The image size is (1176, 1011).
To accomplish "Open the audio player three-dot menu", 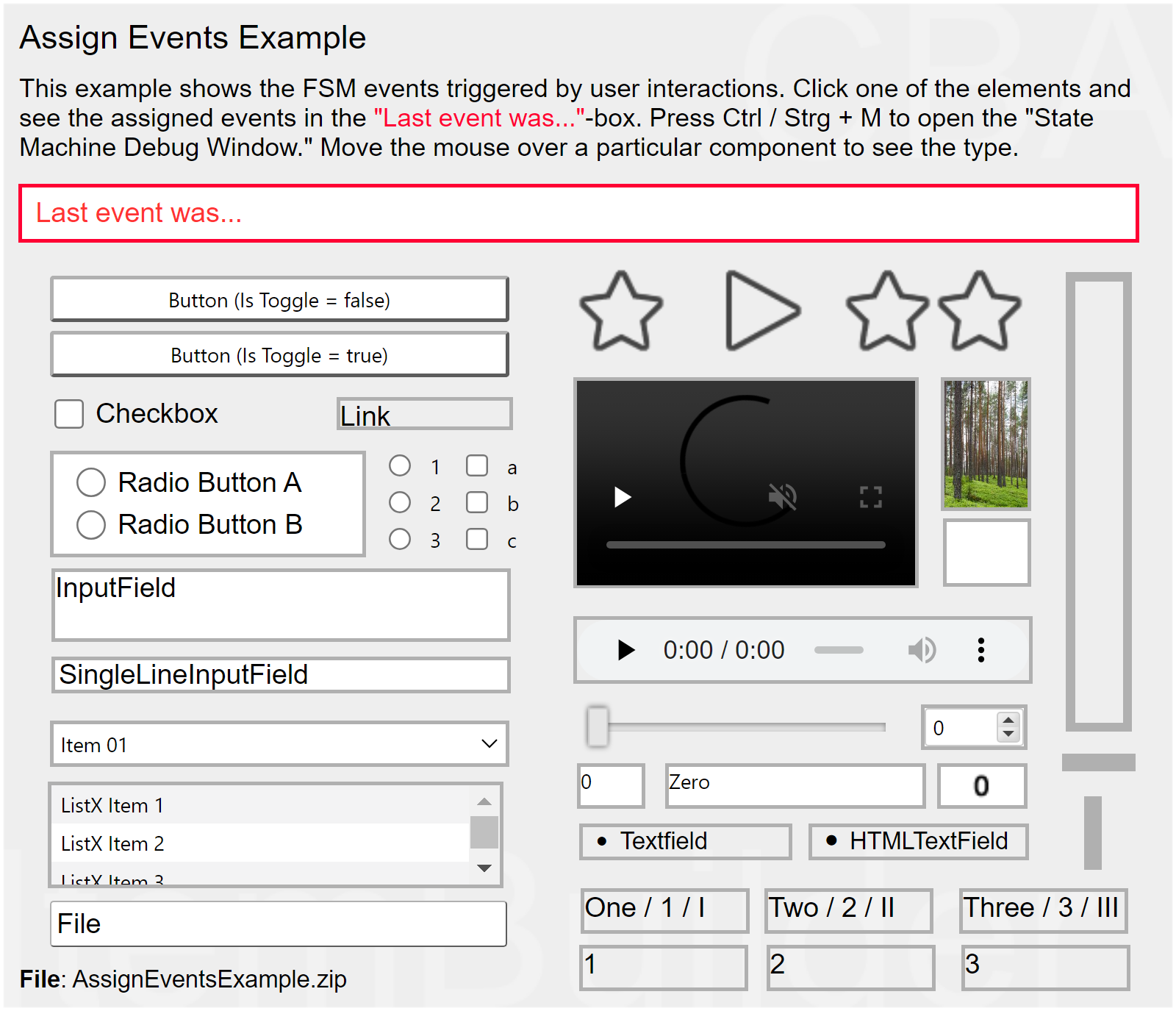I will point(980,650).
